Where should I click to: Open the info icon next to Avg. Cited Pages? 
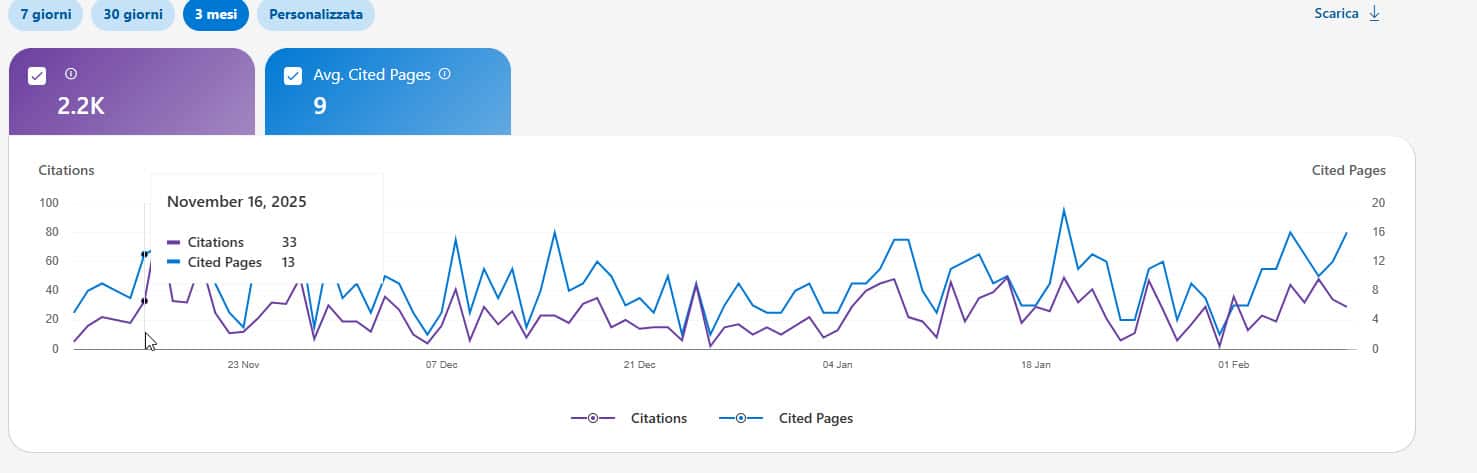point(445,74)
